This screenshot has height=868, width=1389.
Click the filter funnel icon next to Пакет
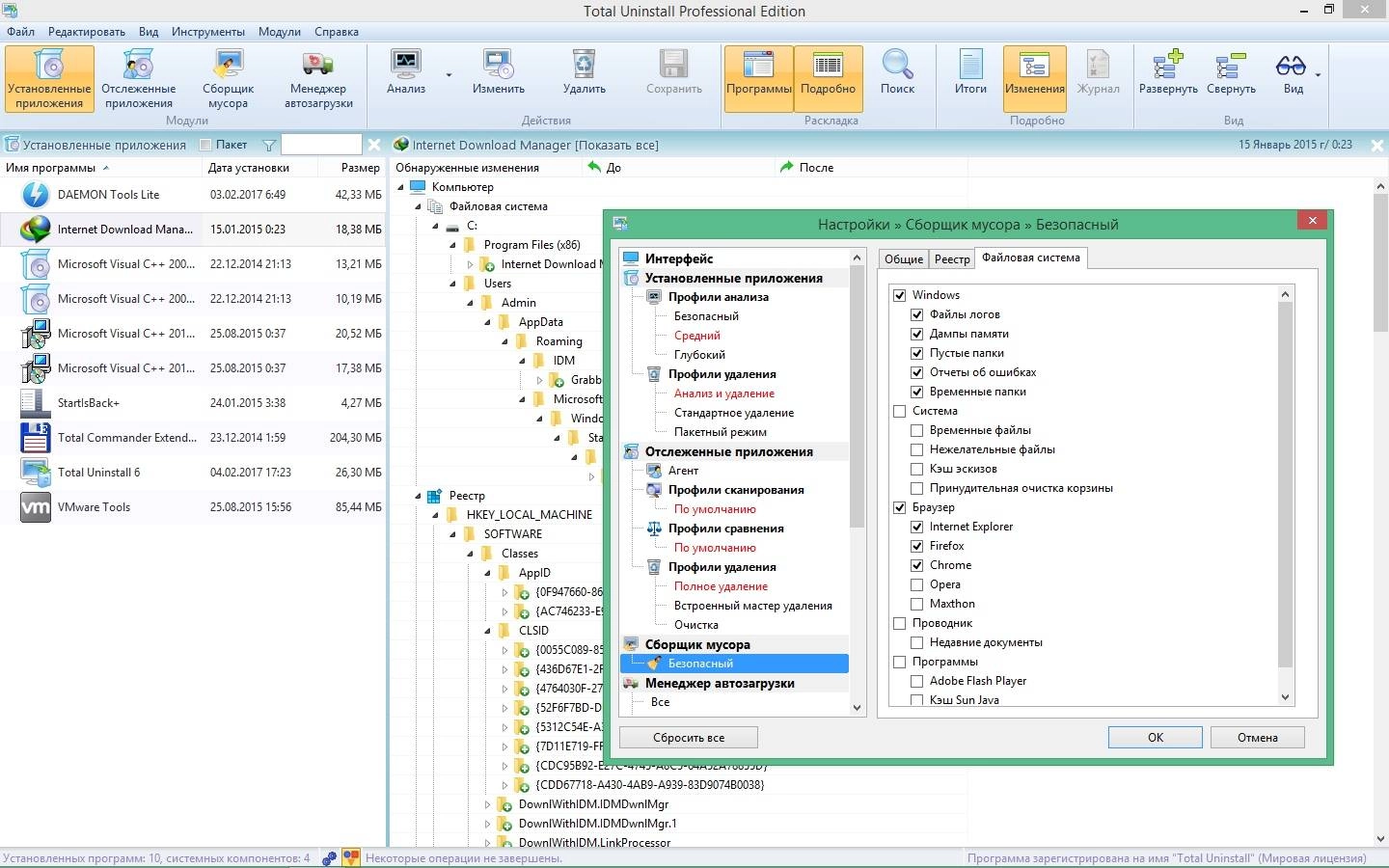(x=269, y=145)
